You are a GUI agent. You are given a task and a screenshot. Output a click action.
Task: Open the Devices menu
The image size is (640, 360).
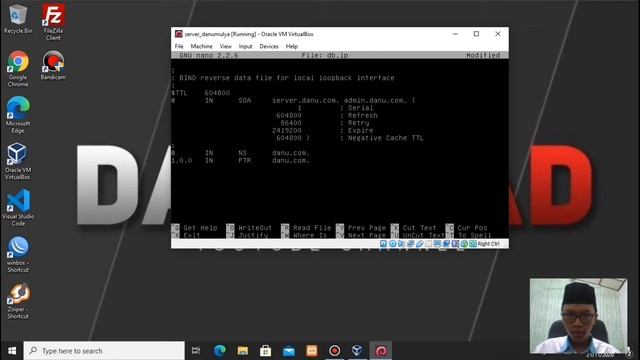point(269,46)
